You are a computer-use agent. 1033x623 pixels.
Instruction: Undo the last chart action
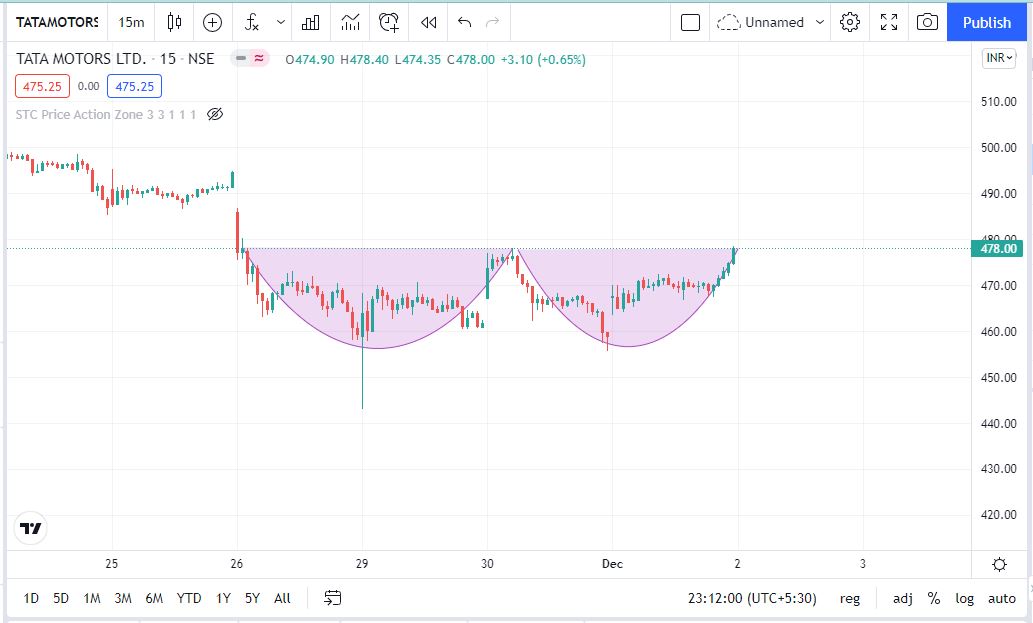click(x=464, y=22)
